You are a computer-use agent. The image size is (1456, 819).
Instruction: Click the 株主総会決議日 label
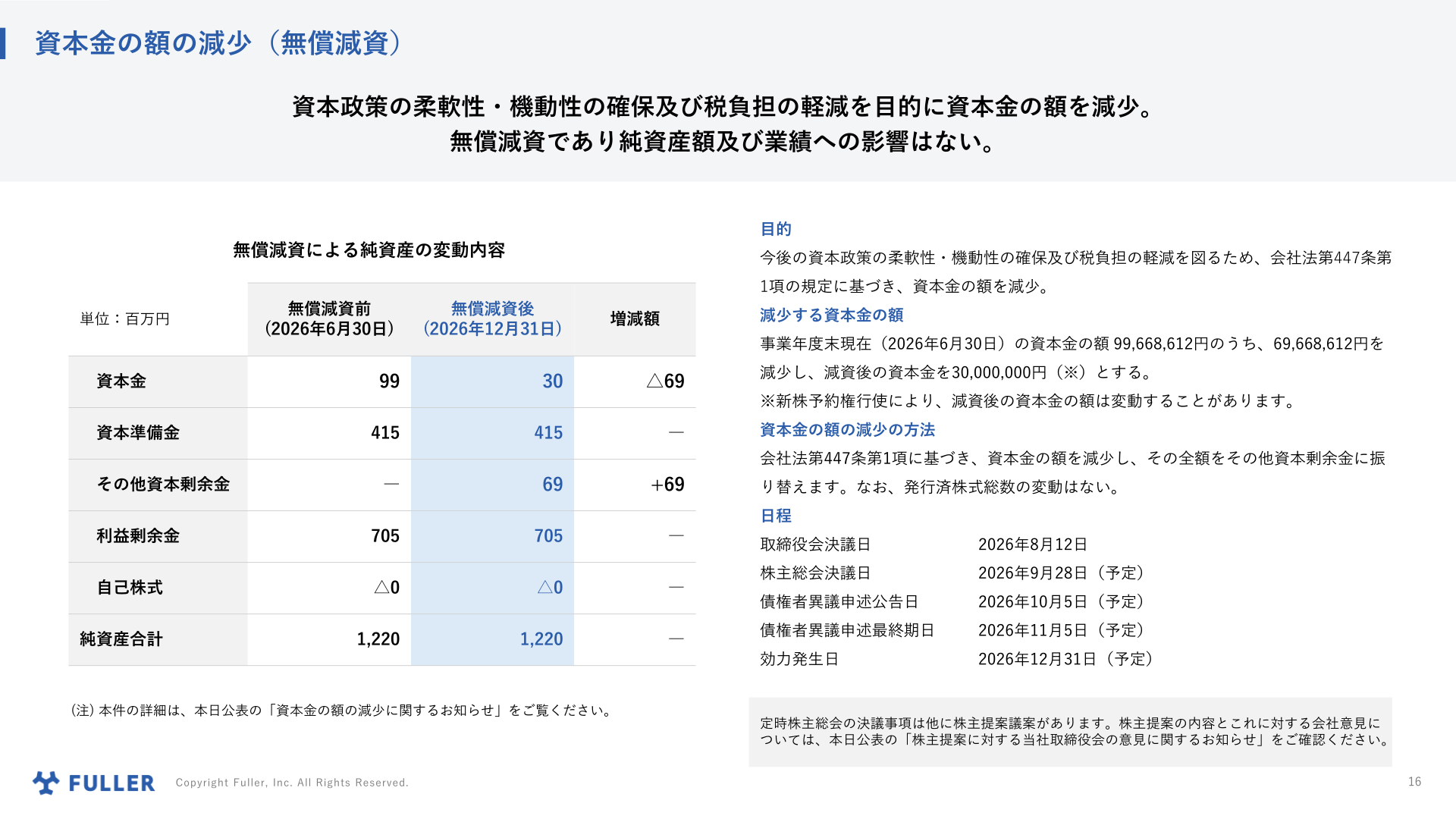click(x=815, y=573)
